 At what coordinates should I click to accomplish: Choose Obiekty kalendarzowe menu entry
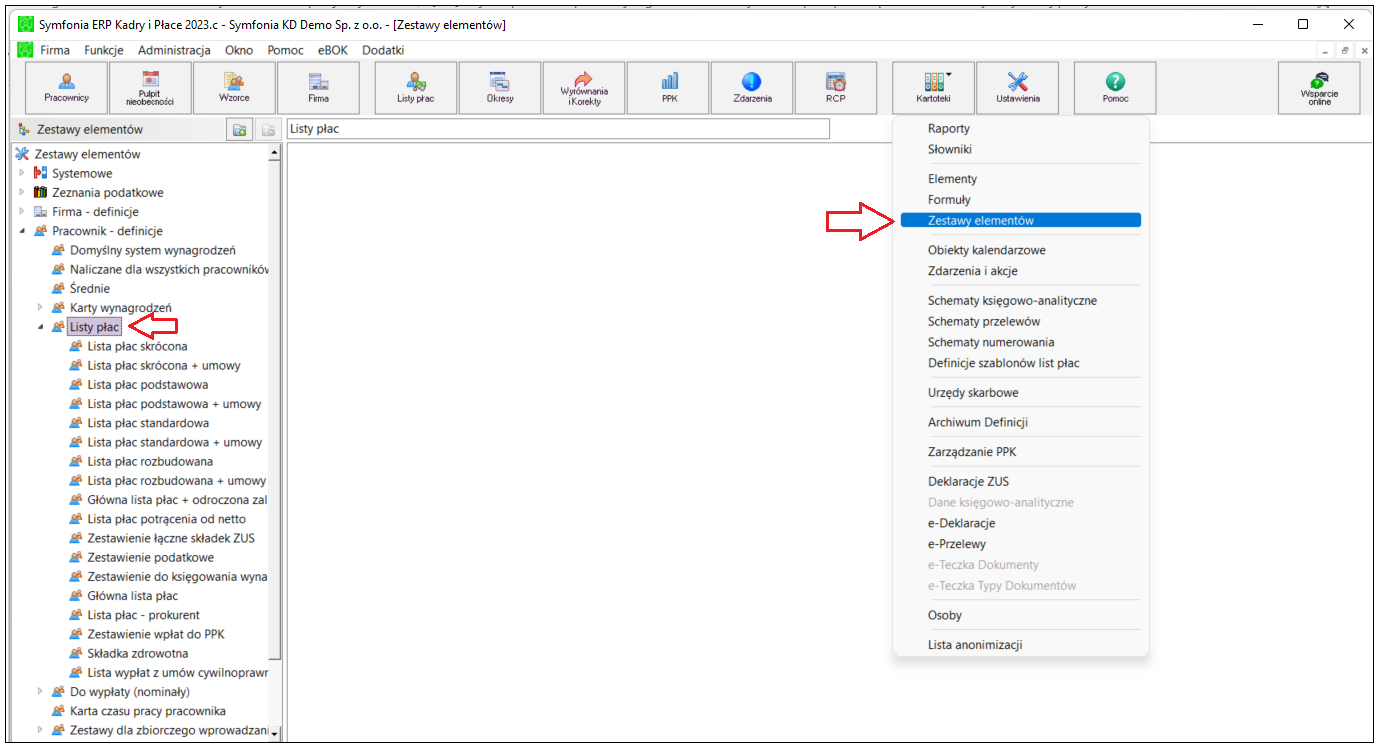coord(1020,250)
